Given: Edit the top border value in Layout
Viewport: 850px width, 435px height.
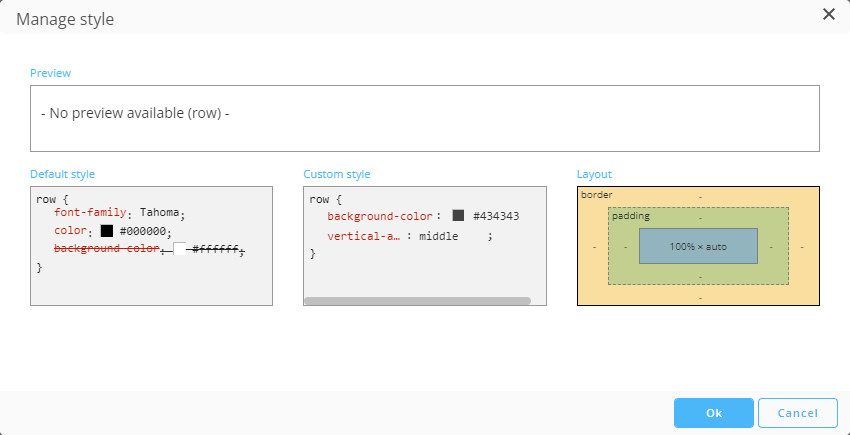Looking at the screenshot, I should pyautogui.click(x=699, y=196).
